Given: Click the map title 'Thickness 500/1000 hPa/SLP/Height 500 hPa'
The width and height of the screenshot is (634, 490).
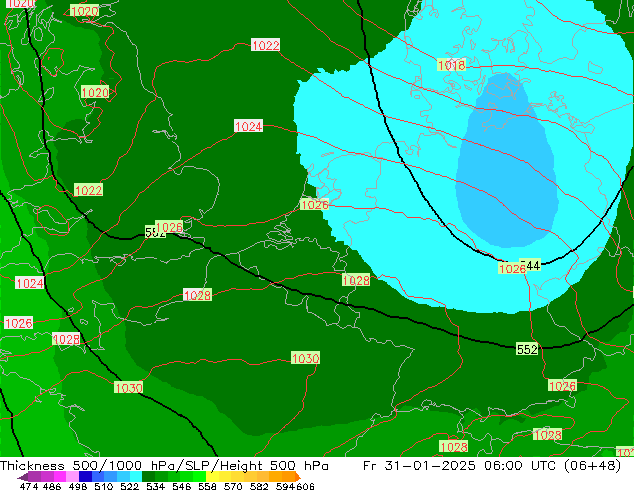Looking at the screenshot, I should tap(164, 465).
